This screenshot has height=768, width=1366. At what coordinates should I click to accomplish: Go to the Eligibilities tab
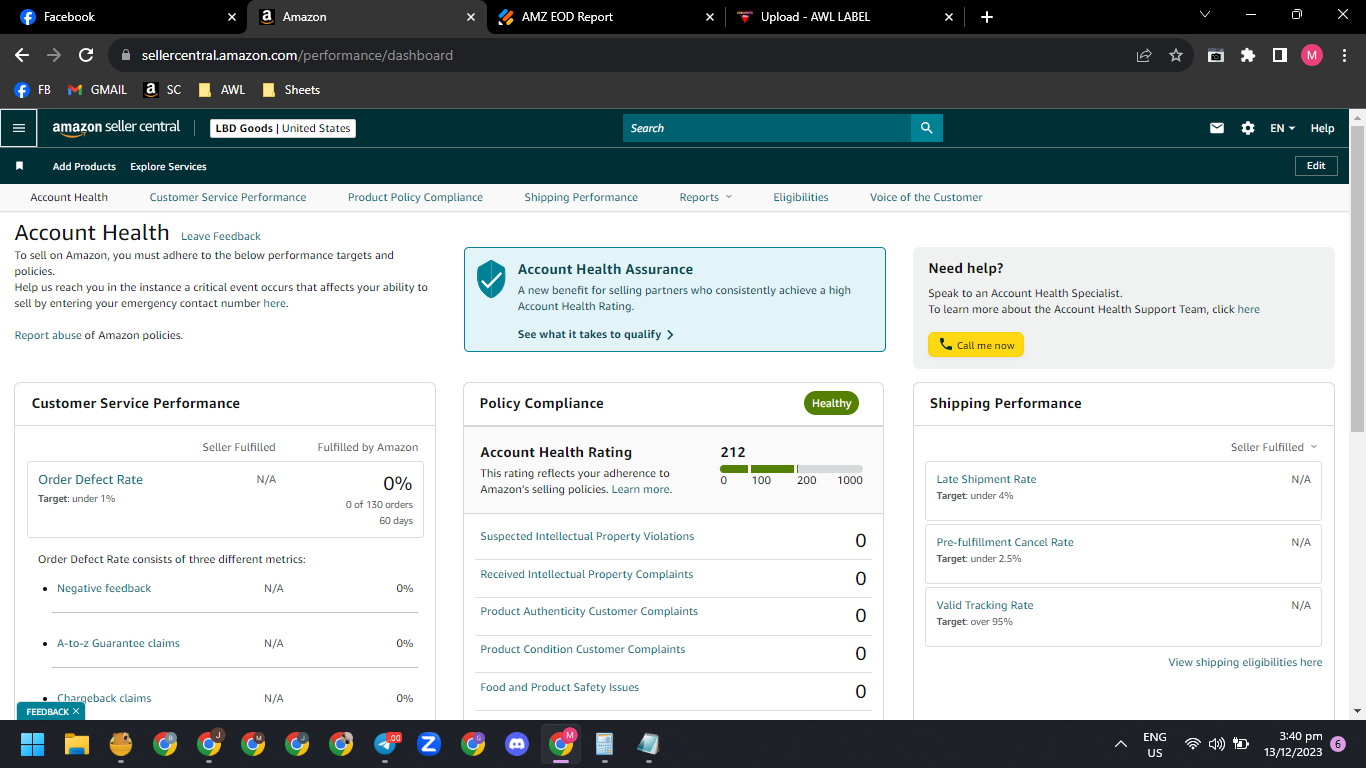click(x=801, y=197)
